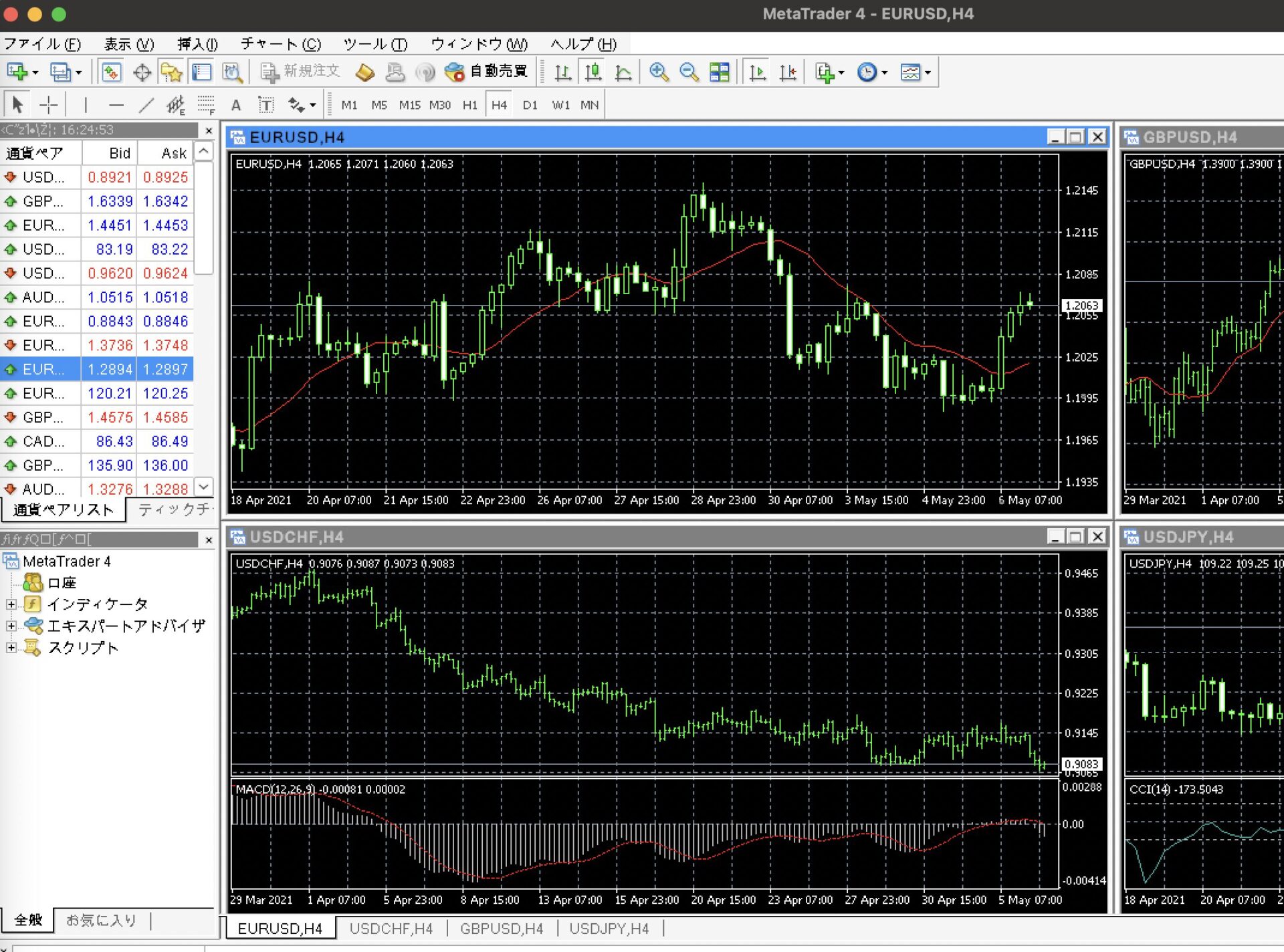1284x952 pixels.
Task: Close the Navigator panel
Action: 209,540
